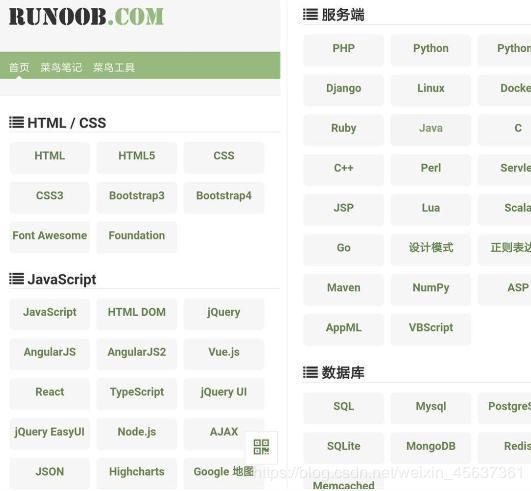Open the PostgreSQL tutorial
The width and height of the screenshot is (531, 491).
[505, 407]
